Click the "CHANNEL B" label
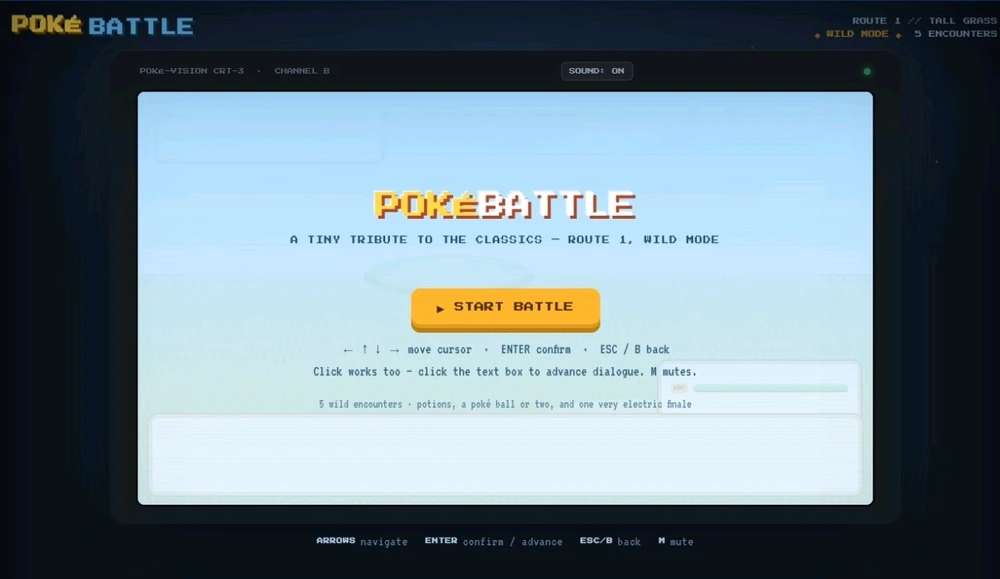Image resolution: width=1000 pixels, height=579 pixels. tap(302, 71)
